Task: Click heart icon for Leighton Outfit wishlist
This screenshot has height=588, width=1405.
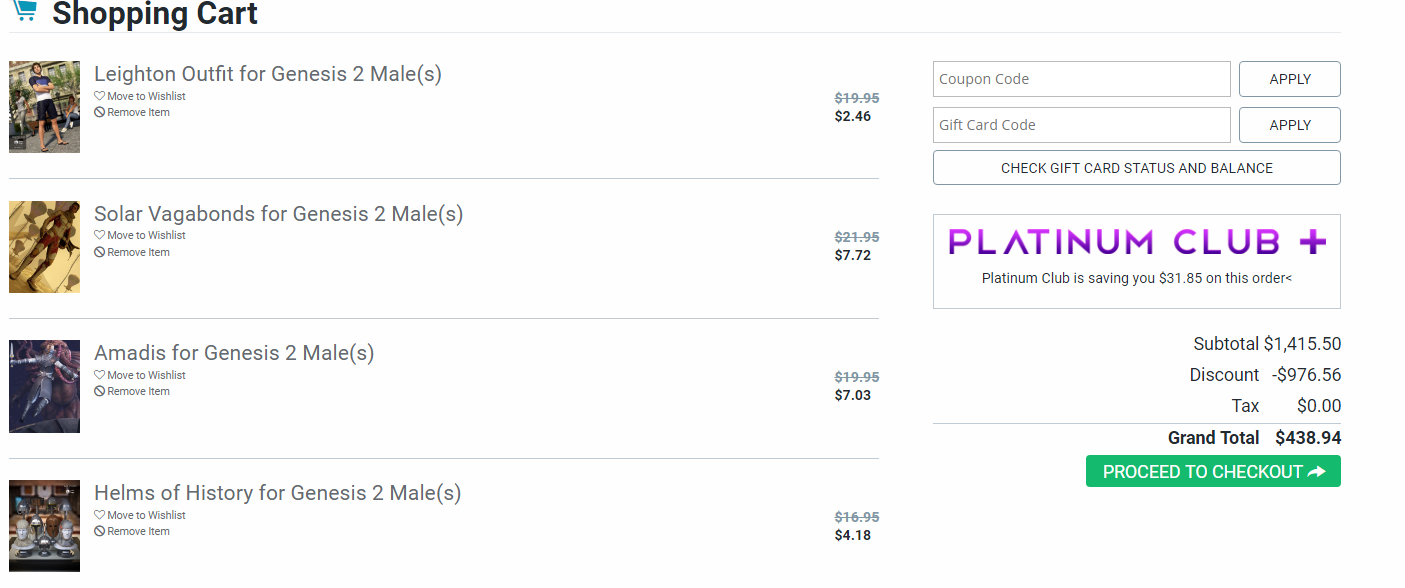Action: click(99, 96)
